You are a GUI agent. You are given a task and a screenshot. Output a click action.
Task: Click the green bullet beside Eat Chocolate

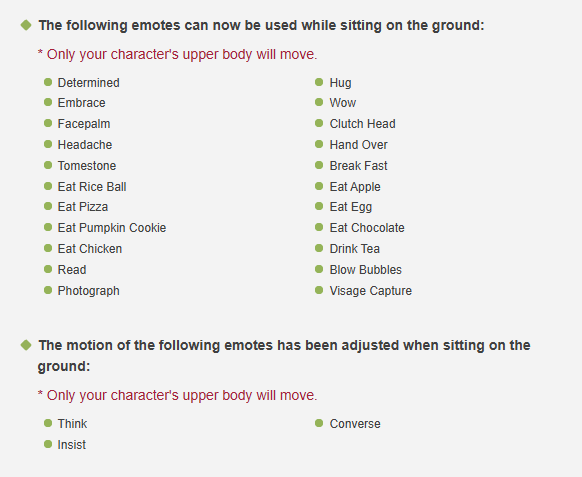pos(319,227)
